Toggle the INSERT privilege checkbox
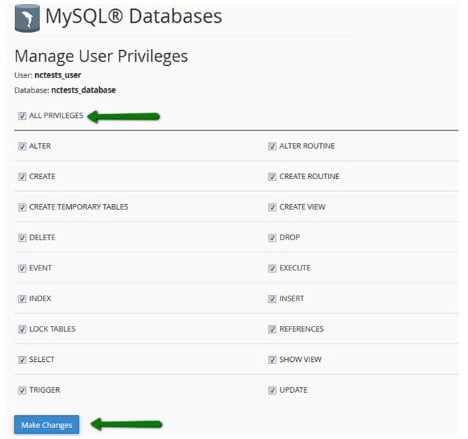This screenshot has height=439, width=468. pos(272,298)
